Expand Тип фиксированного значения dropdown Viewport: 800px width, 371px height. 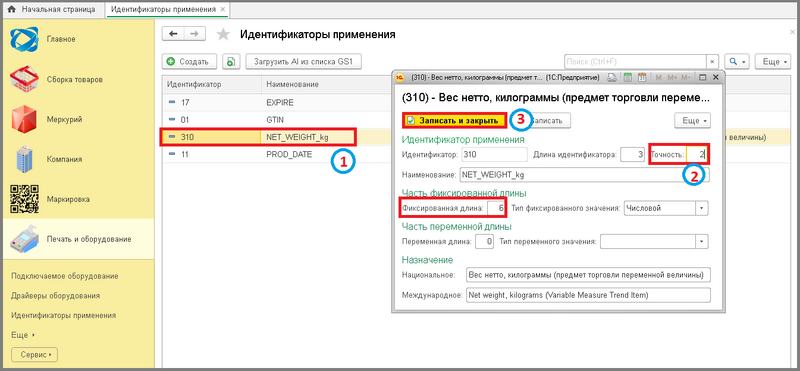coord(701,208)
